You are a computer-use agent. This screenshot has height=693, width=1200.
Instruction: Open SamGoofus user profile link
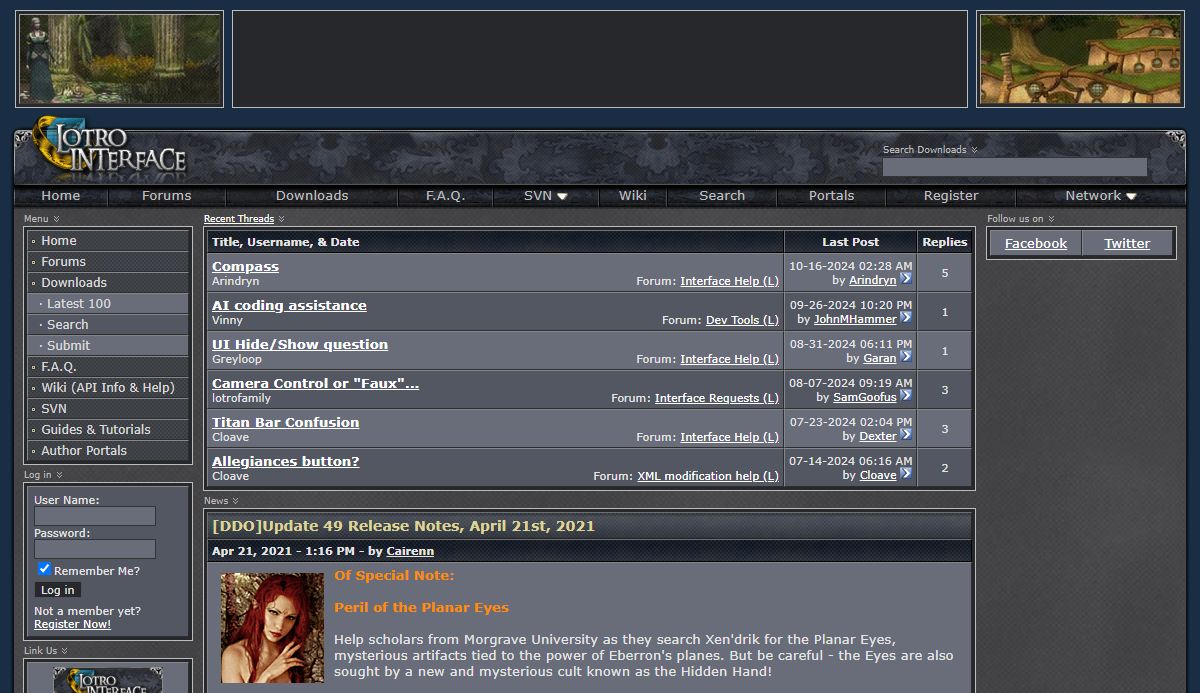point(865,397)
